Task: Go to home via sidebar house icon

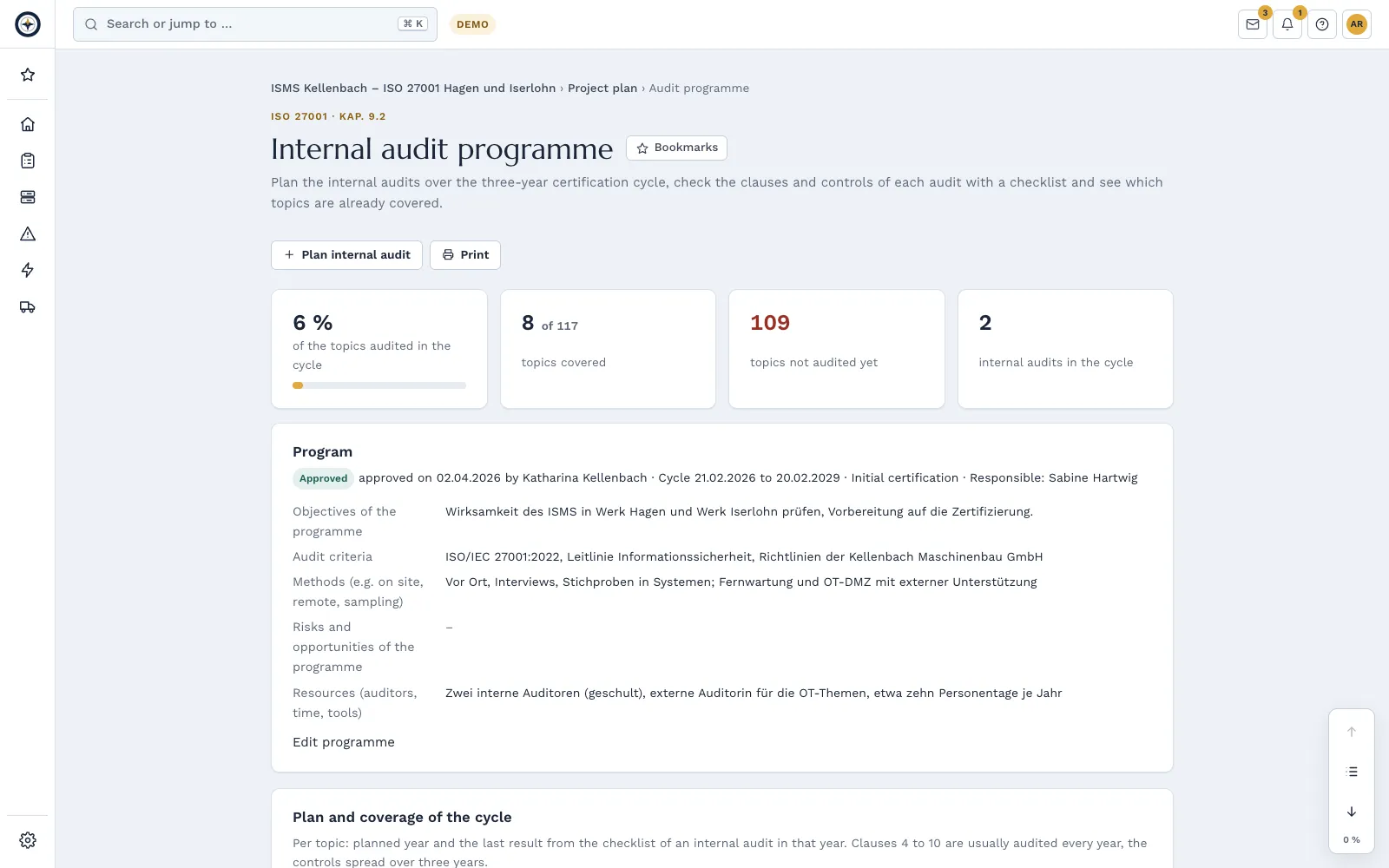Action: pos(28,124)
